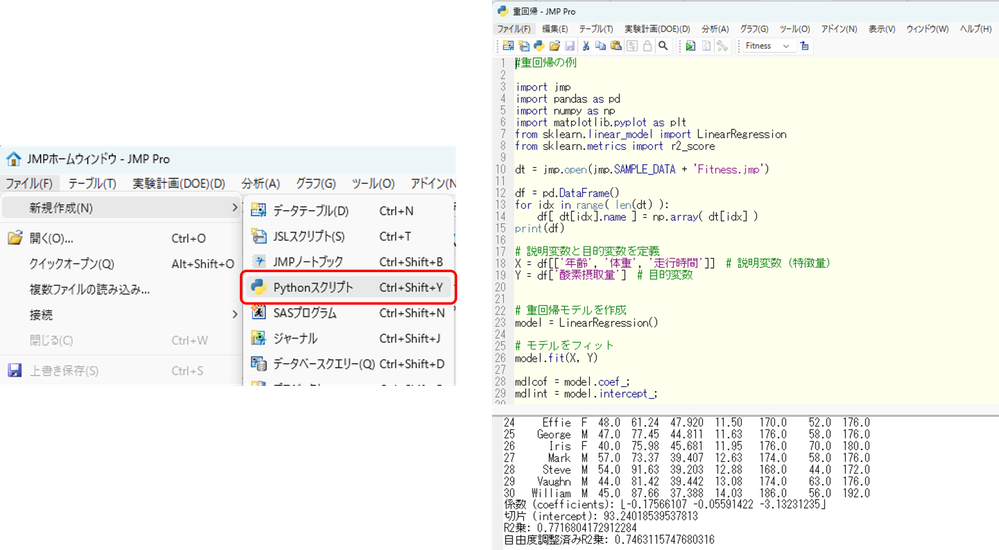Click Data Table icon in New submenu
This screenshot has height=550, width=999.
[x=258, y=210]
